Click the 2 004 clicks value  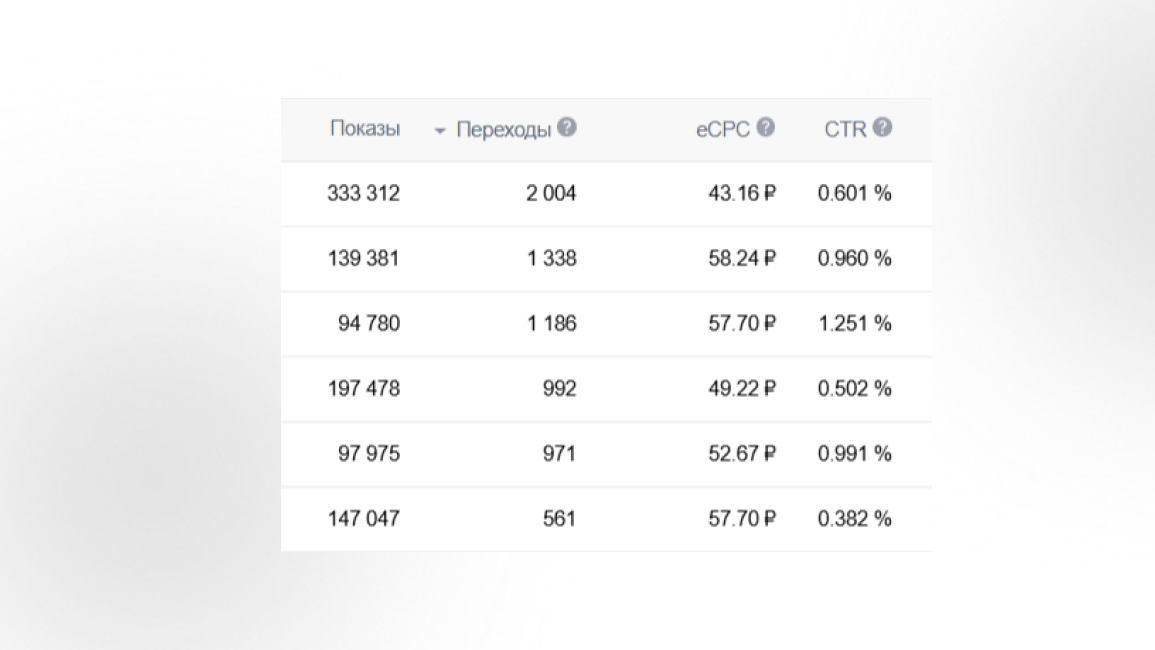(x=551, y=194)
